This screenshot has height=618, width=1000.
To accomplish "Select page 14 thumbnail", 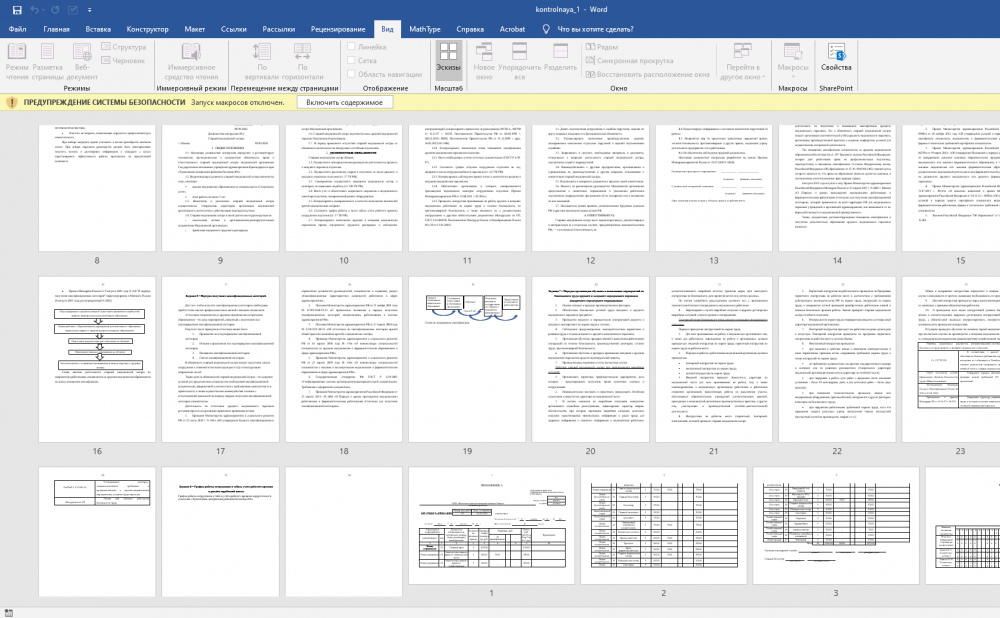I will click(837, 188).
